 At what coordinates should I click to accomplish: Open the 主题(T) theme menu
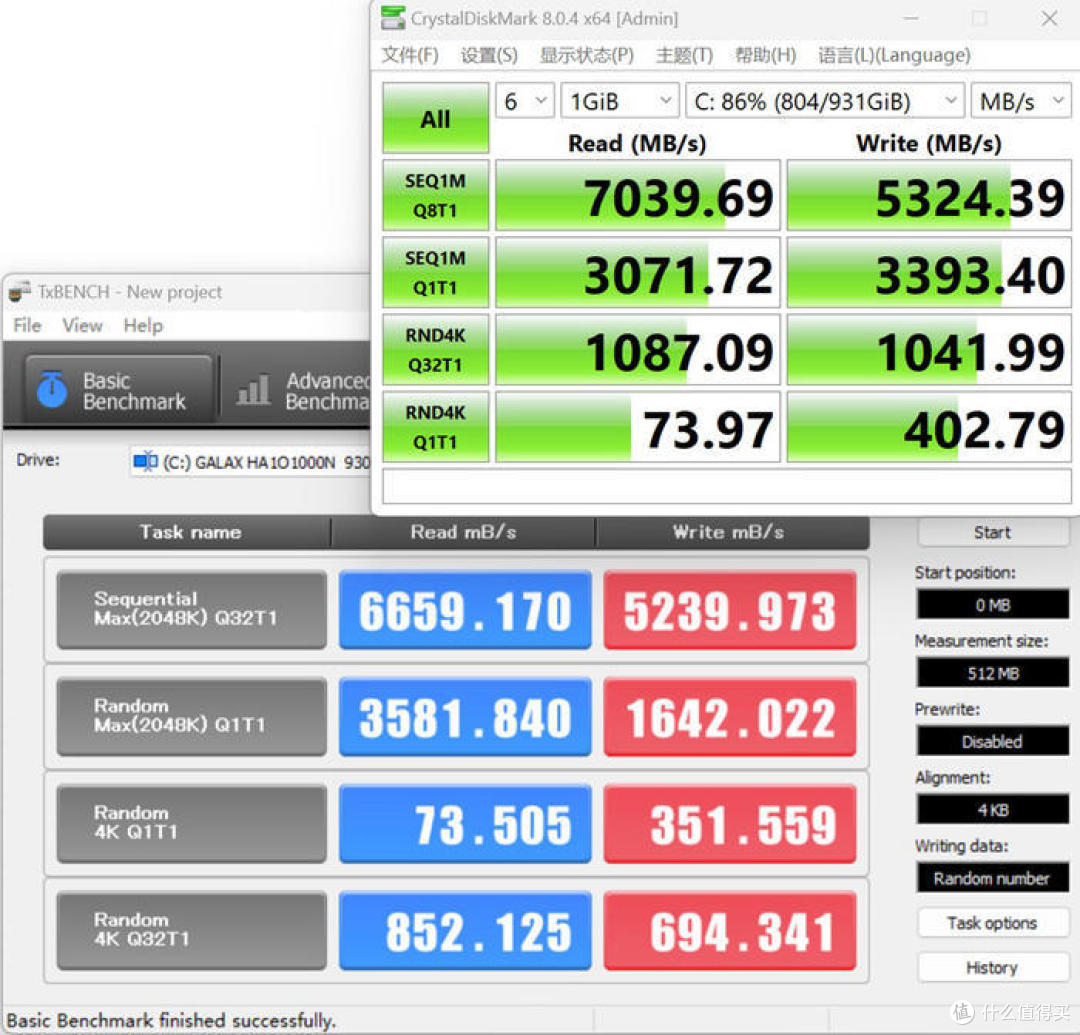tap(684, 55)
